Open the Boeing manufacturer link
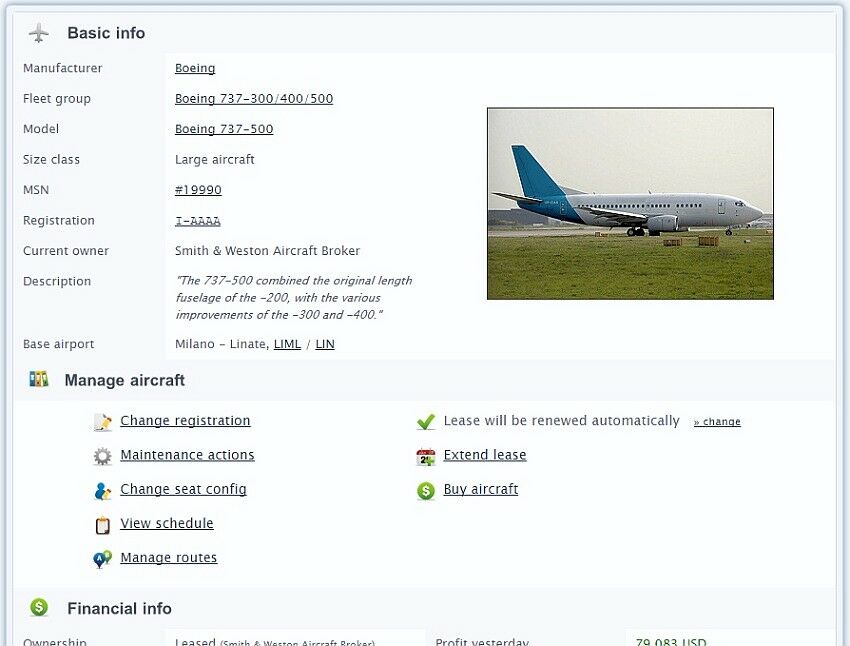Image resolution: width=850 pixels, height=646 pixels. point(195,68)
